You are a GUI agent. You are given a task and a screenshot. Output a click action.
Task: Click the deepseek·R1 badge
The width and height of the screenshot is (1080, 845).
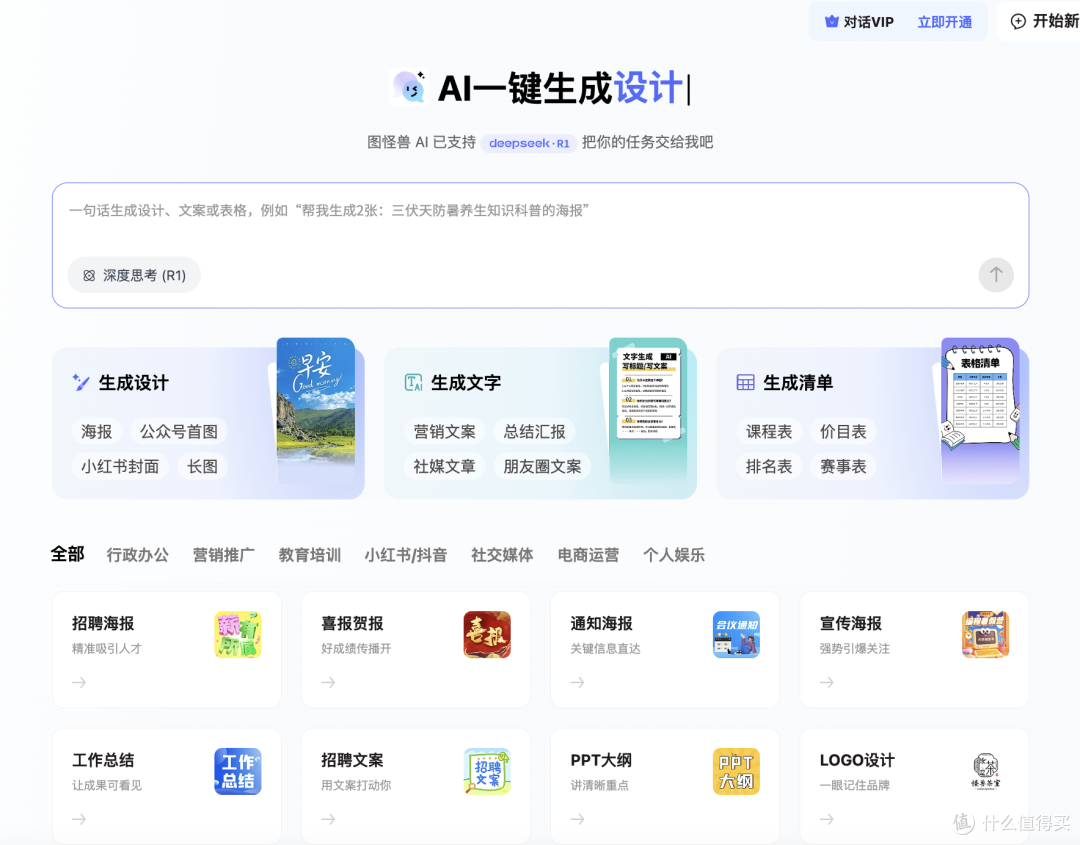click(529, 143)
